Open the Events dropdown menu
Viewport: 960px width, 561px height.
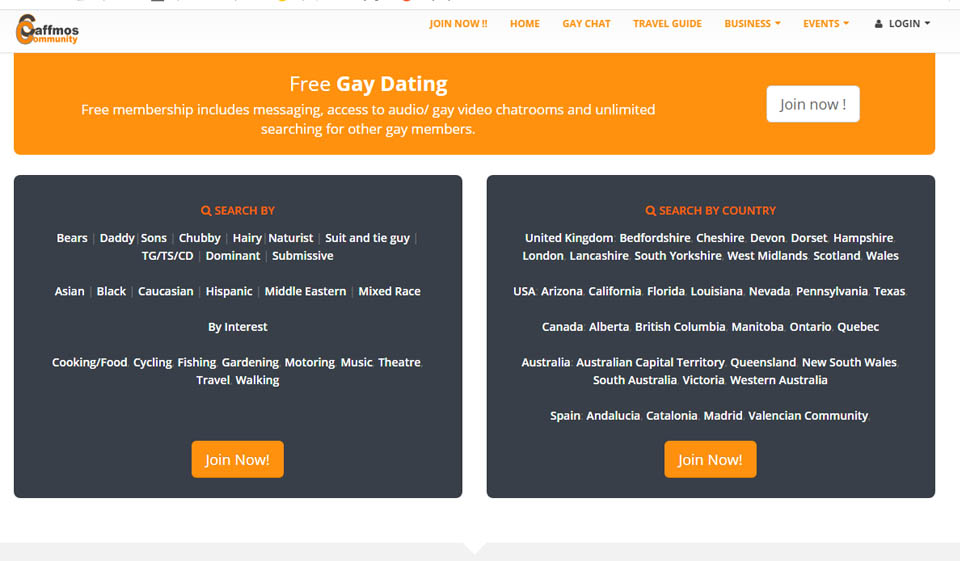(x=826, y=24)
